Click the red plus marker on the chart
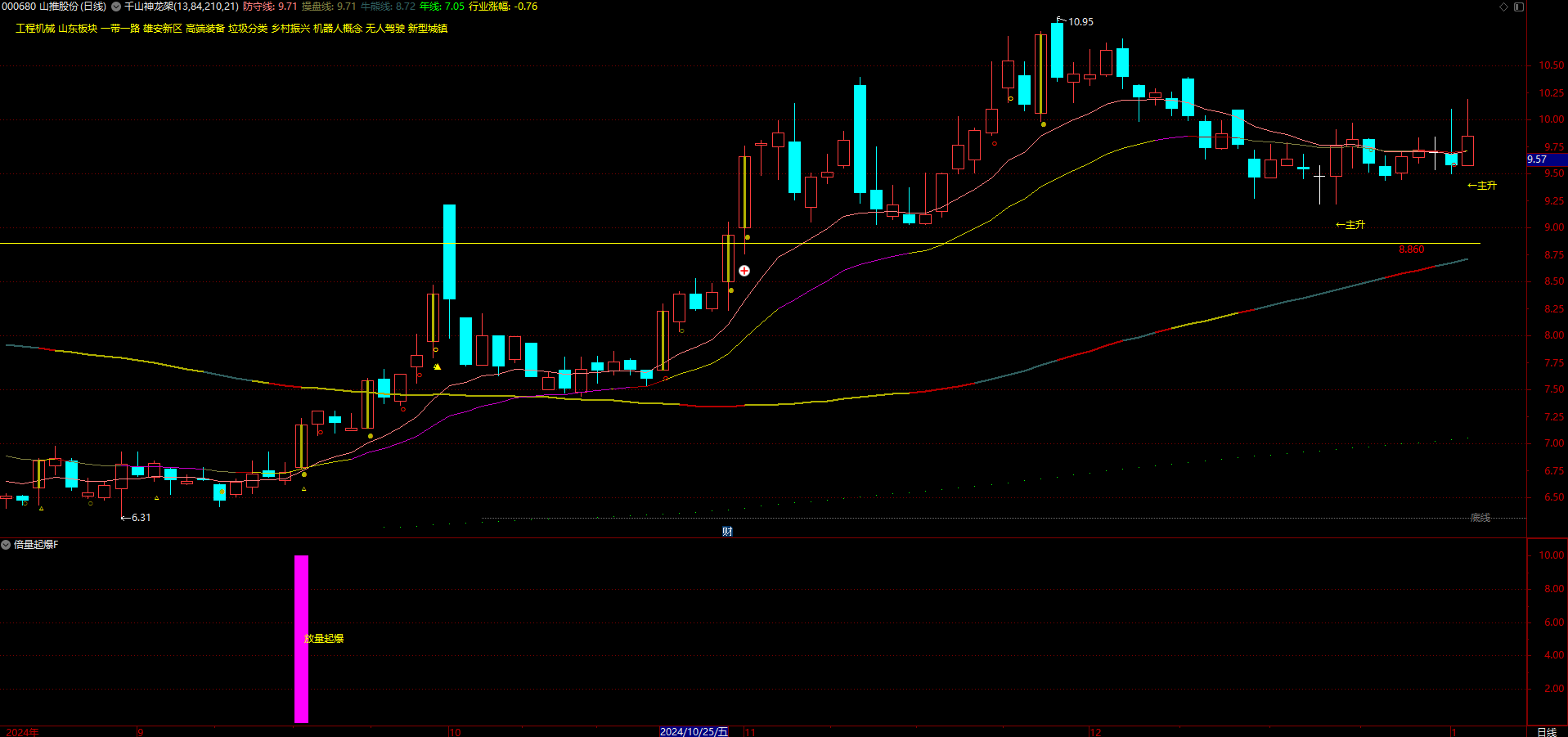 [744, 271]
